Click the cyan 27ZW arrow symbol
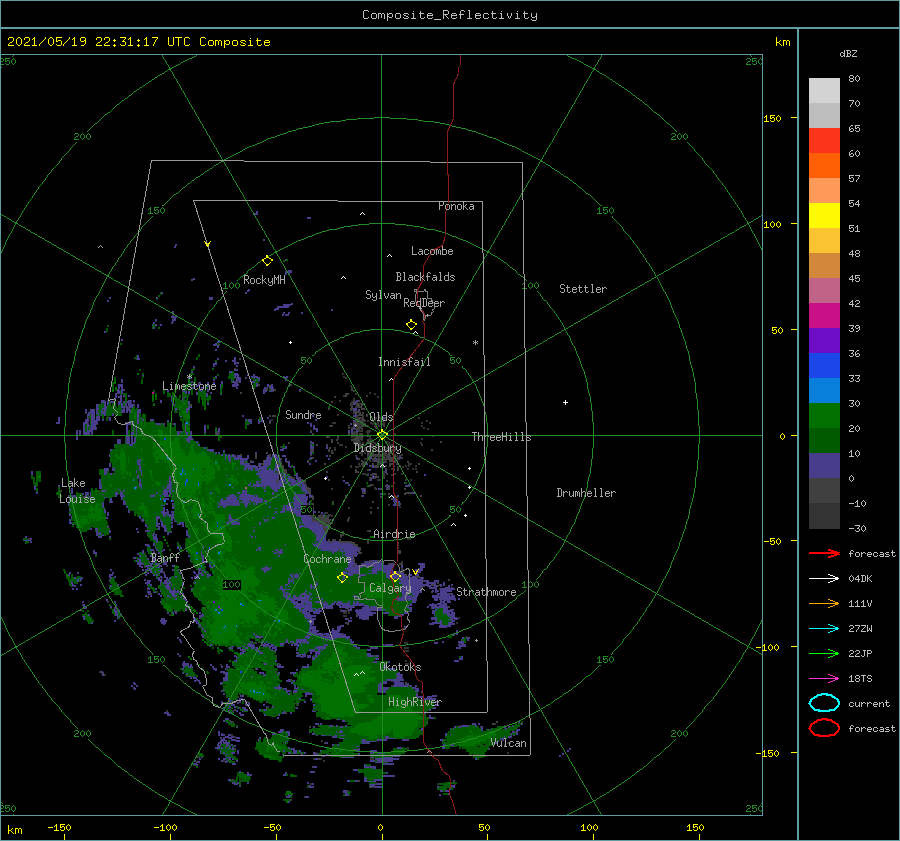 tap(824, 629)
